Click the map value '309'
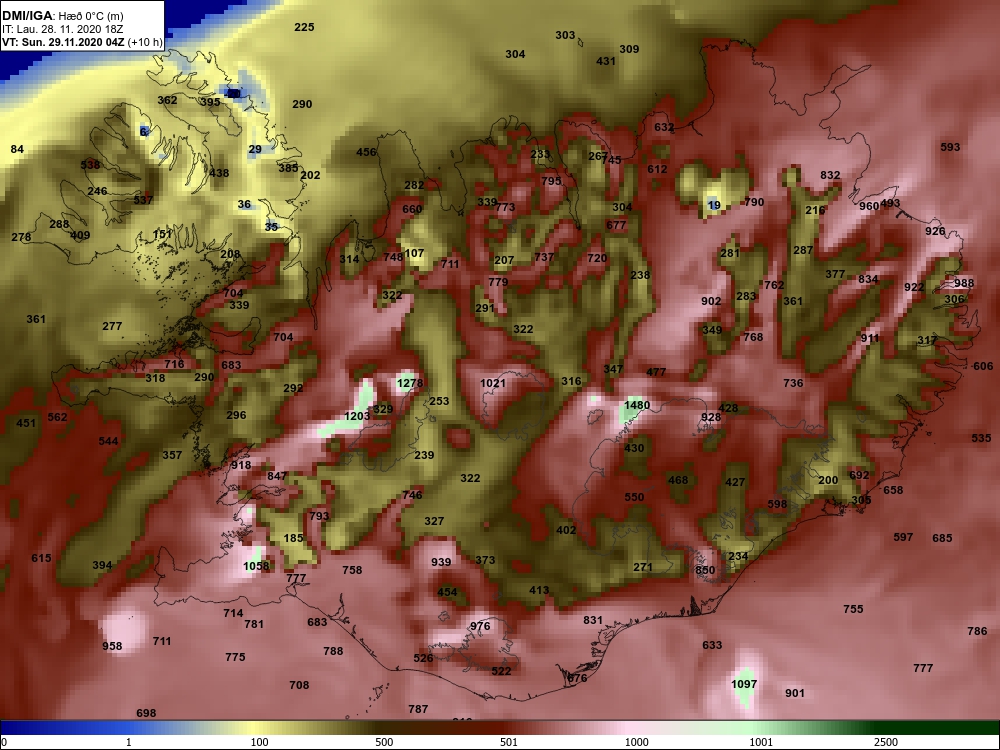 click(629, 49)
